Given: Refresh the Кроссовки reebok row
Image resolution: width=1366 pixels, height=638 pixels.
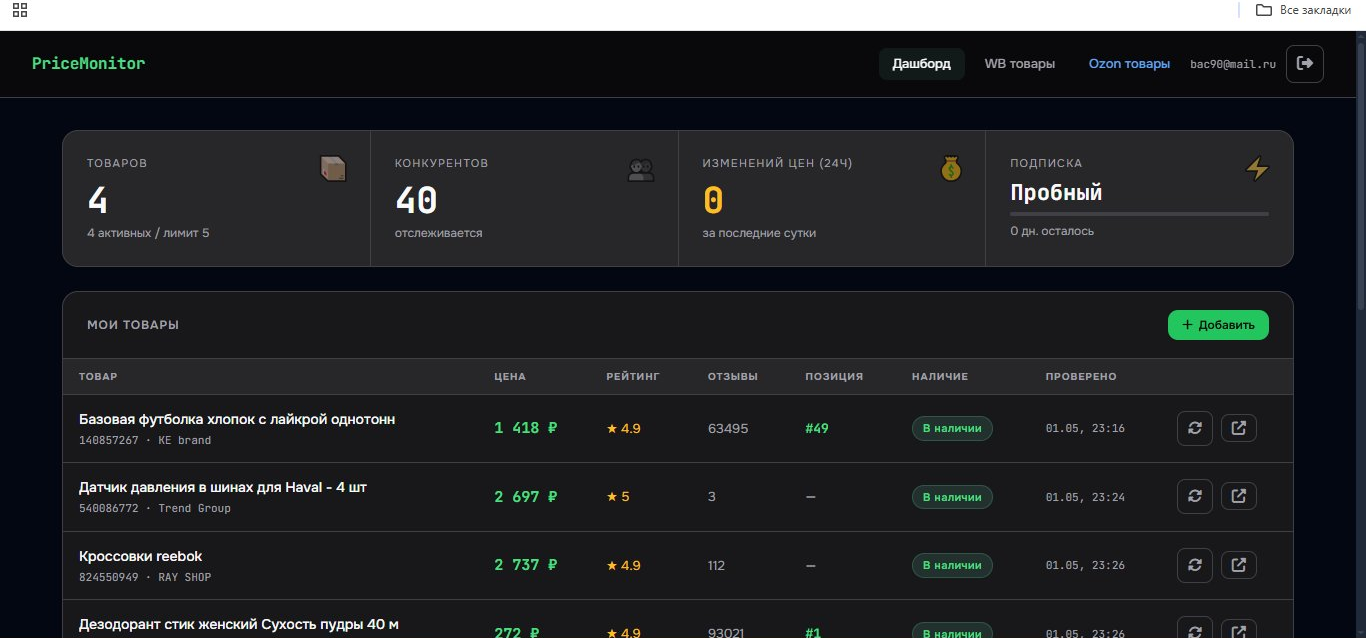Looking at the screenshot, I should pyautogui.click(x=1195, y=565).
